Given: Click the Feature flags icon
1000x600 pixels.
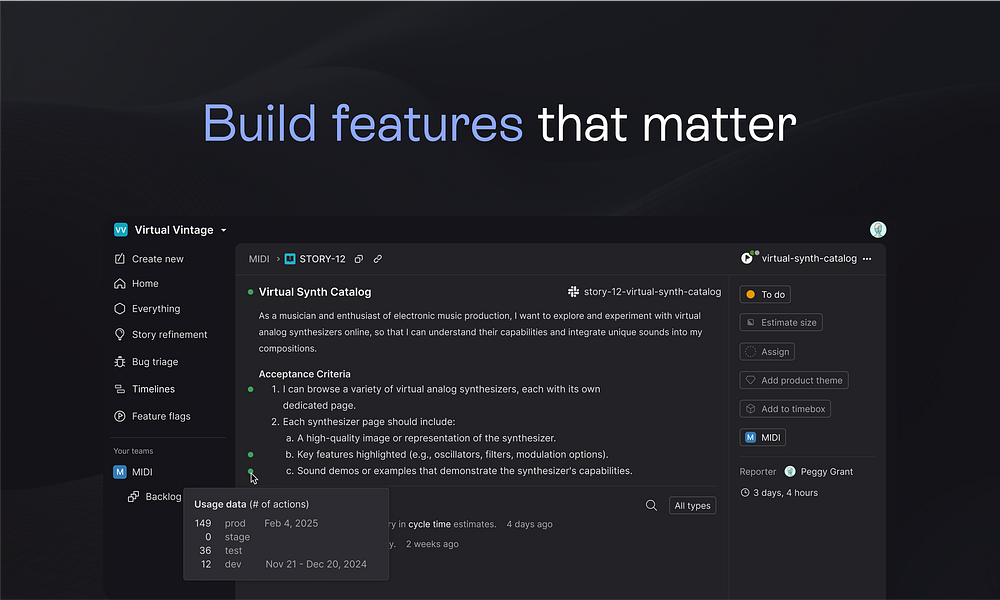Looking at the screenshot, I should tap(119, 416).
